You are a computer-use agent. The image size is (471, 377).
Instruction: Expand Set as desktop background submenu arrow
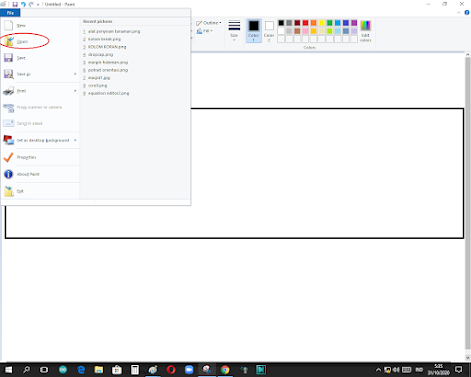coord(75,140)
